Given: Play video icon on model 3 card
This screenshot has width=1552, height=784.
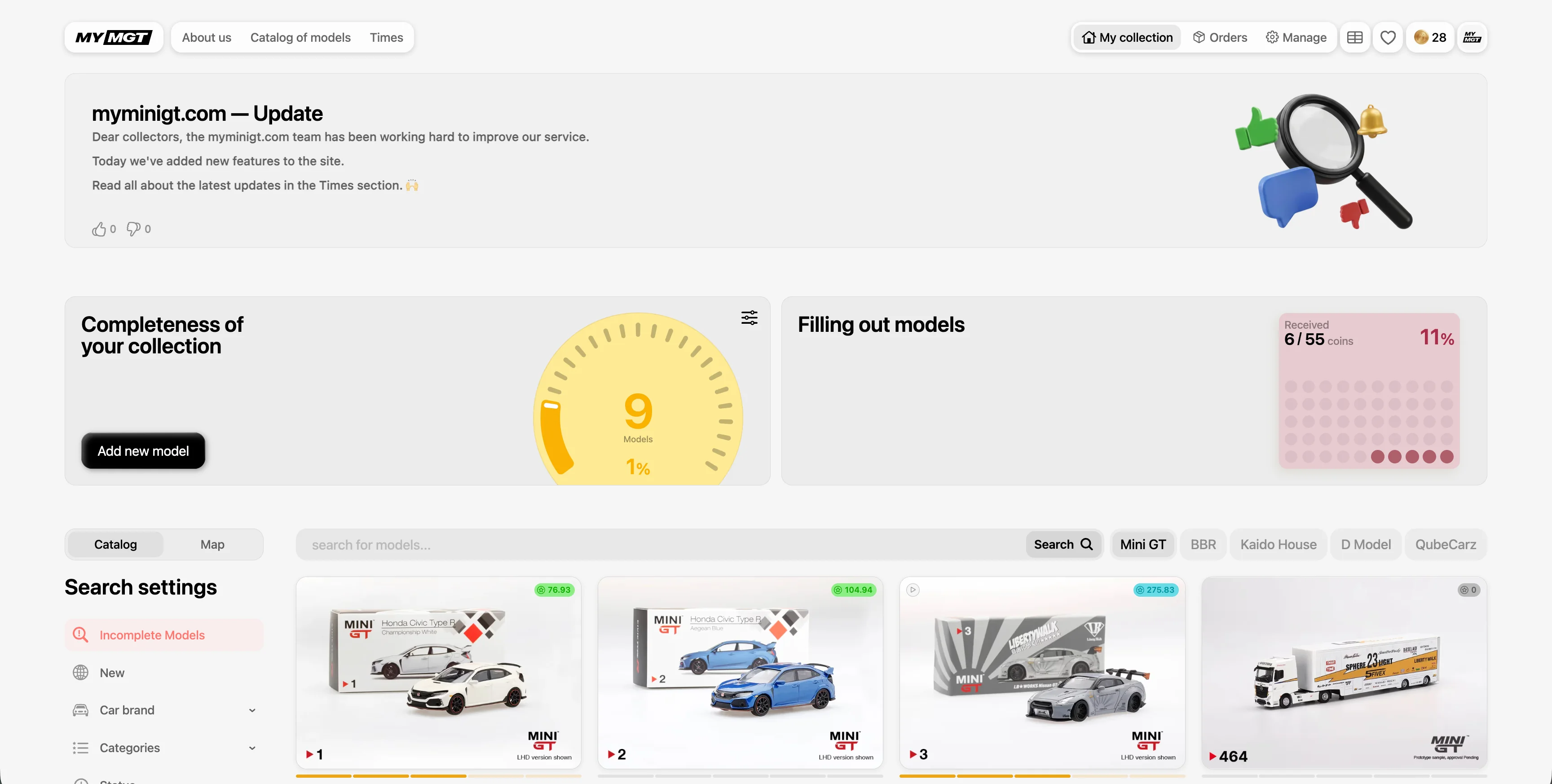Looking at the screenshot, I should point(913,590).
